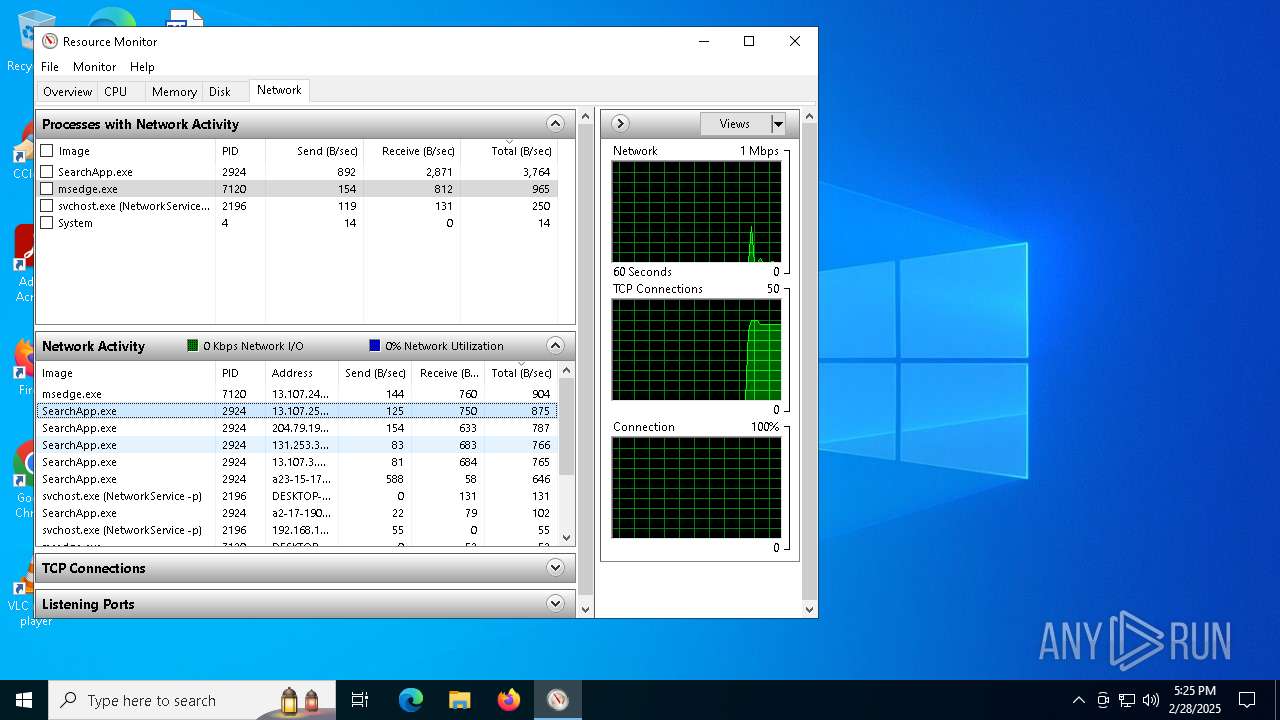Open File Explorer from the taskbar
The width and height of the screenshot is (1280, 720).
coord(459,700)
